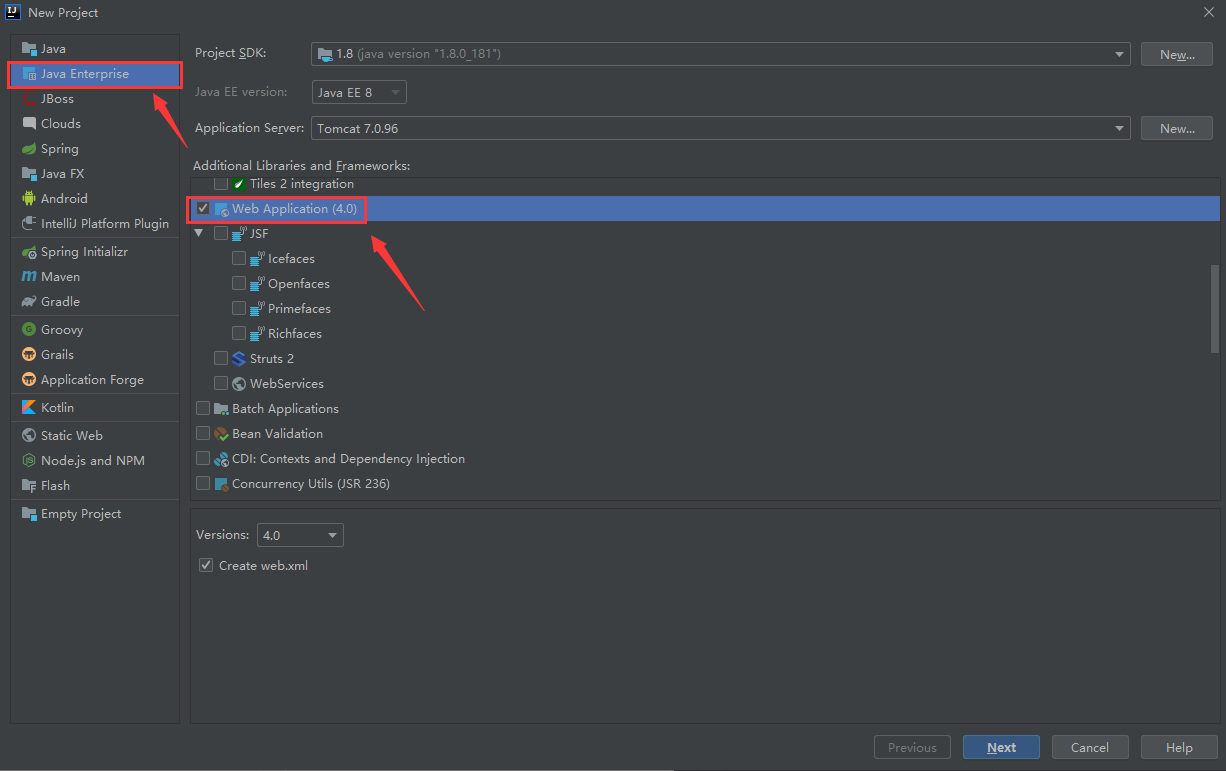Tick the Icefaces checkbox

tap(239, 259)
